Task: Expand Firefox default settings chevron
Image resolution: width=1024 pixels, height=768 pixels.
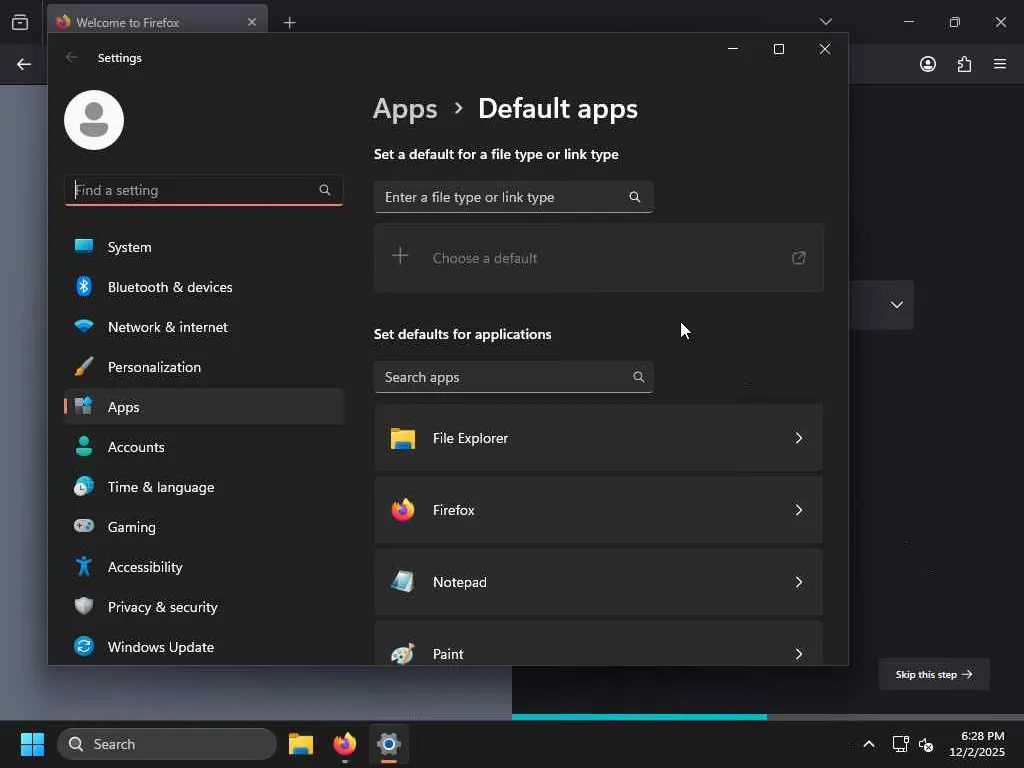Action: click(x=799, y=510)
